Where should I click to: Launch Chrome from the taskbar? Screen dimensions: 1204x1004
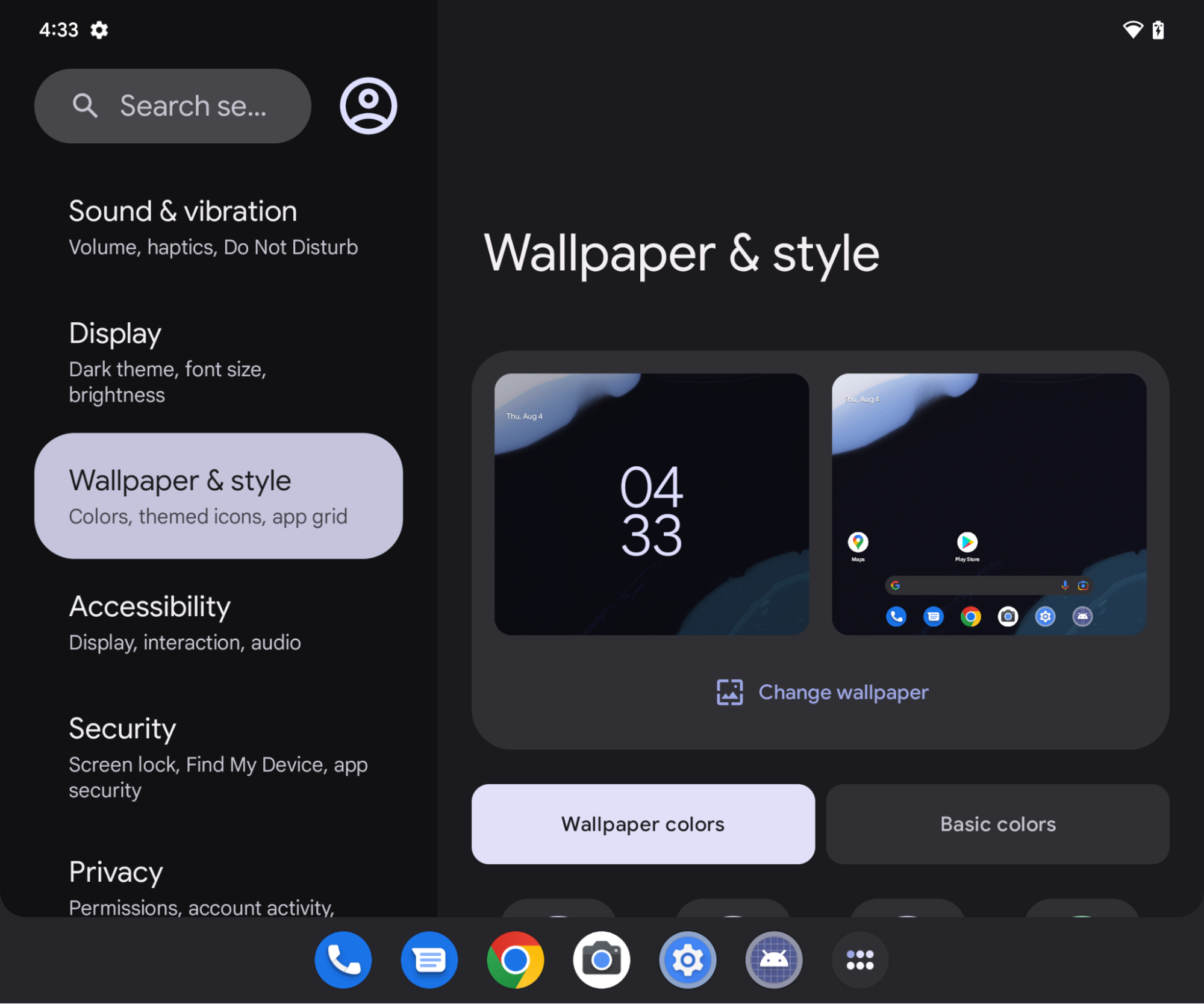pos(515,959)
